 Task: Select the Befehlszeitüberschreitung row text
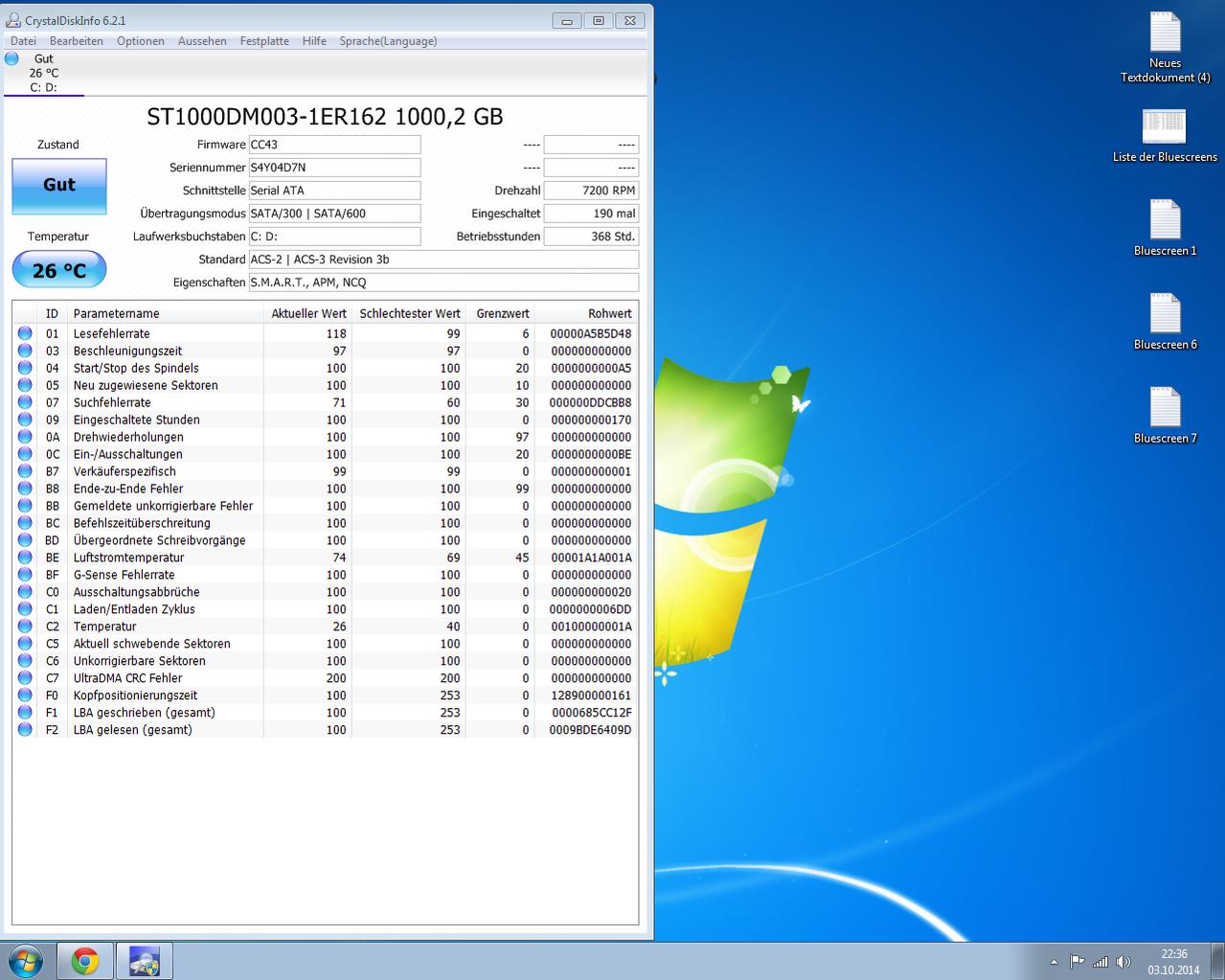point(142,523)
